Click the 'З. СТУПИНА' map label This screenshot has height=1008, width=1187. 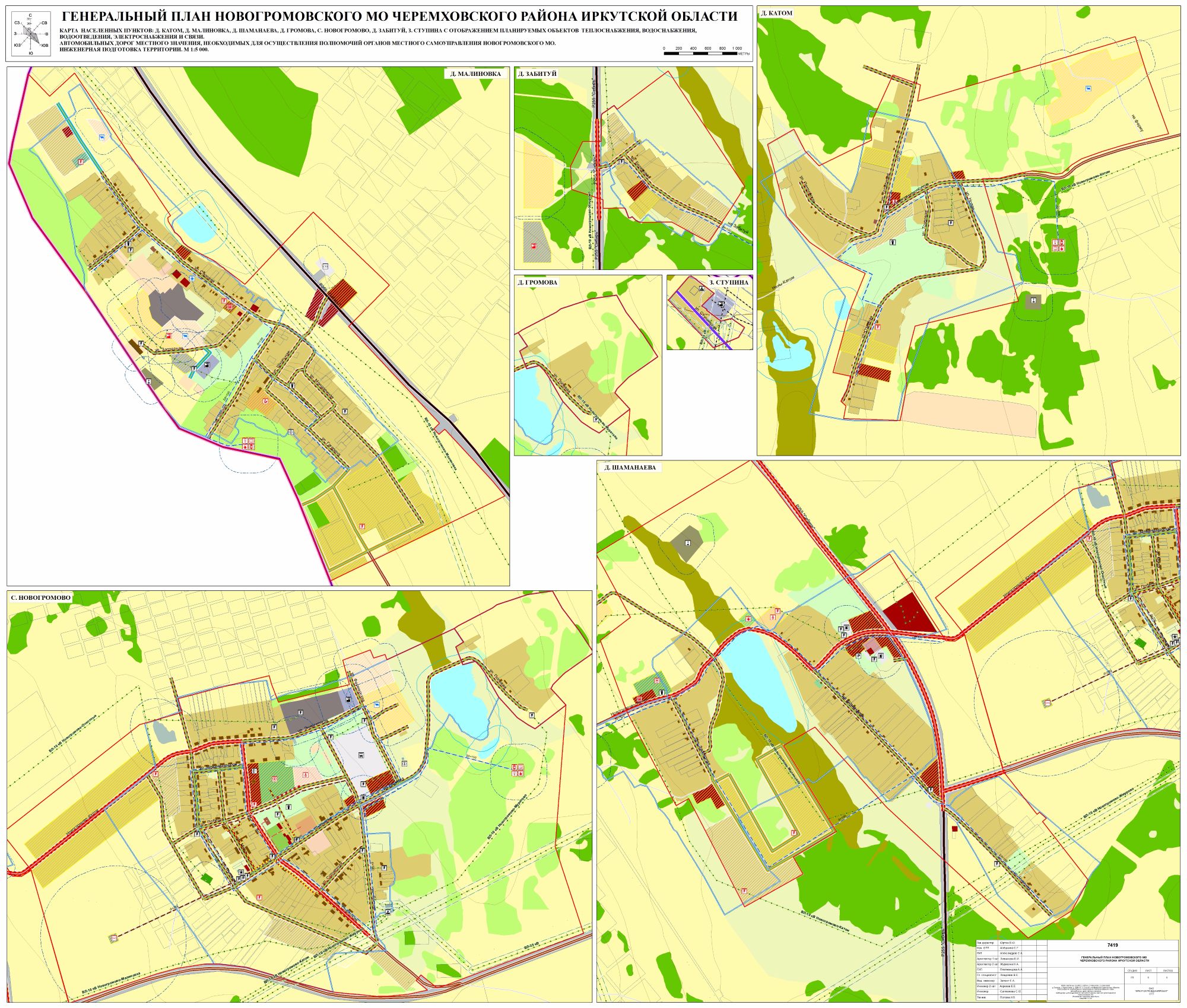pos(729,282)
